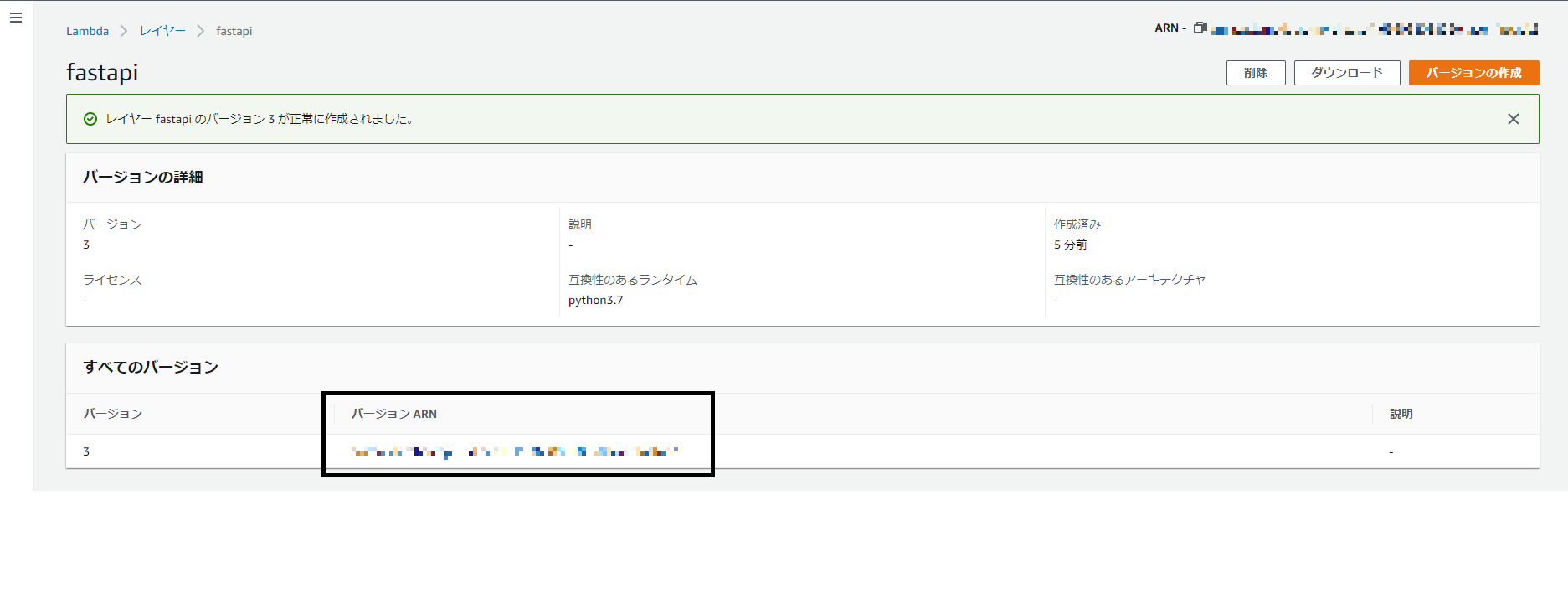Click the 互換性のあるアーキテクチャ label

pos(1129,280)
